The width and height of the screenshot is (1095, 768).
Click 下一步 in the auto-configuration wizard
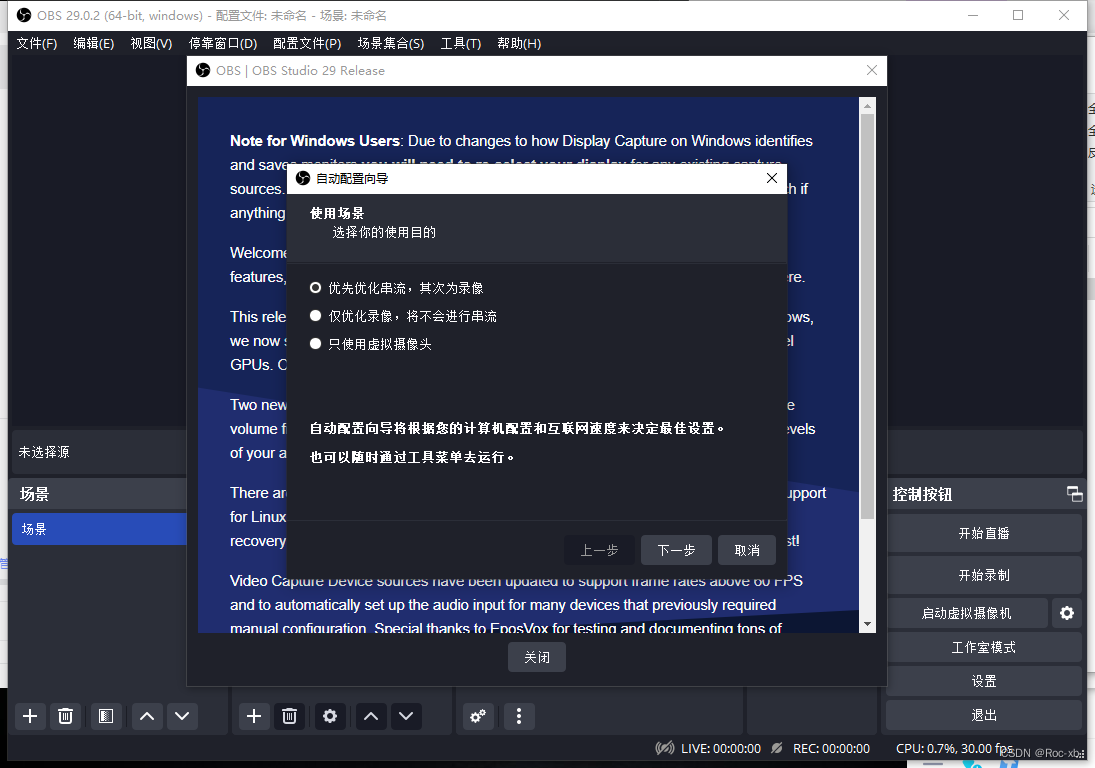pyautogui.click(x=676, y=550)
